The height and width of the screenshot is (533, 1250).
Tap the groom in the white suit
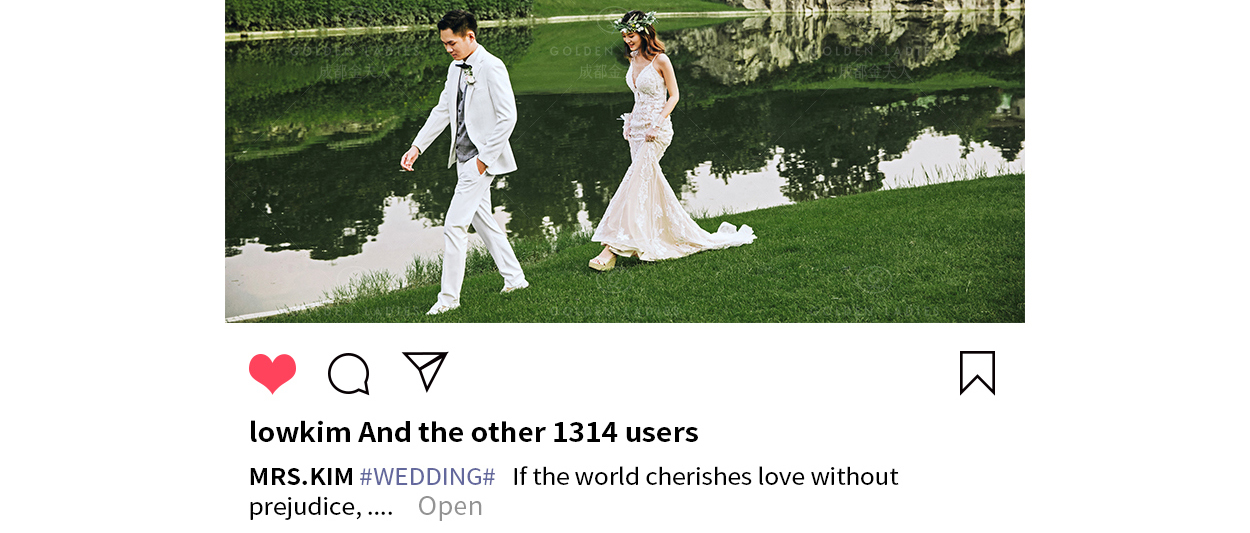tap(467, 160)
